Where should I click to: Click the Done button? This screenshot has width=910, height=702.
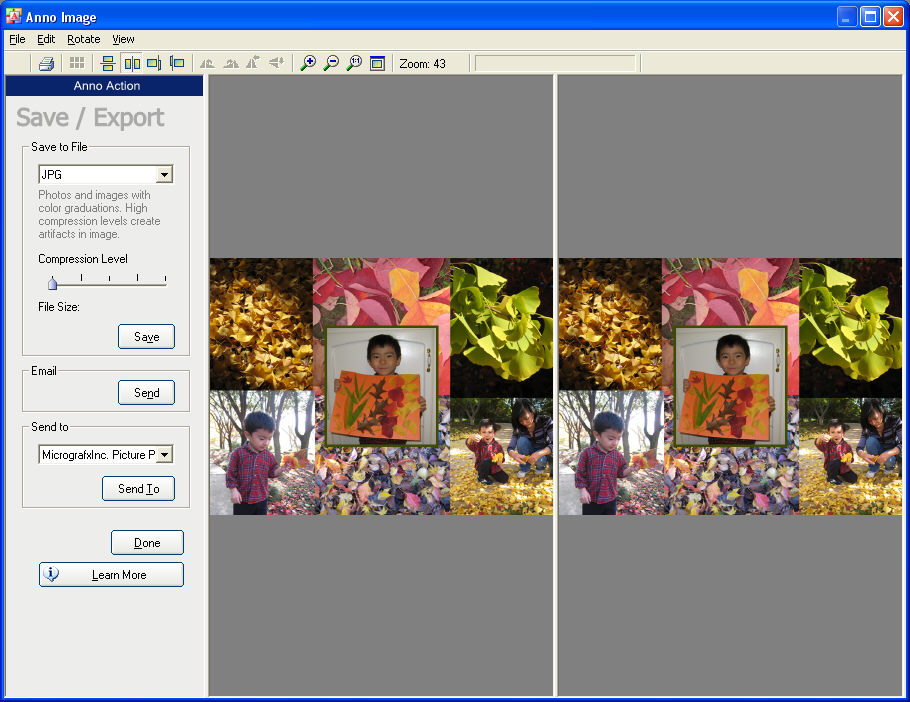pos(147,542)
